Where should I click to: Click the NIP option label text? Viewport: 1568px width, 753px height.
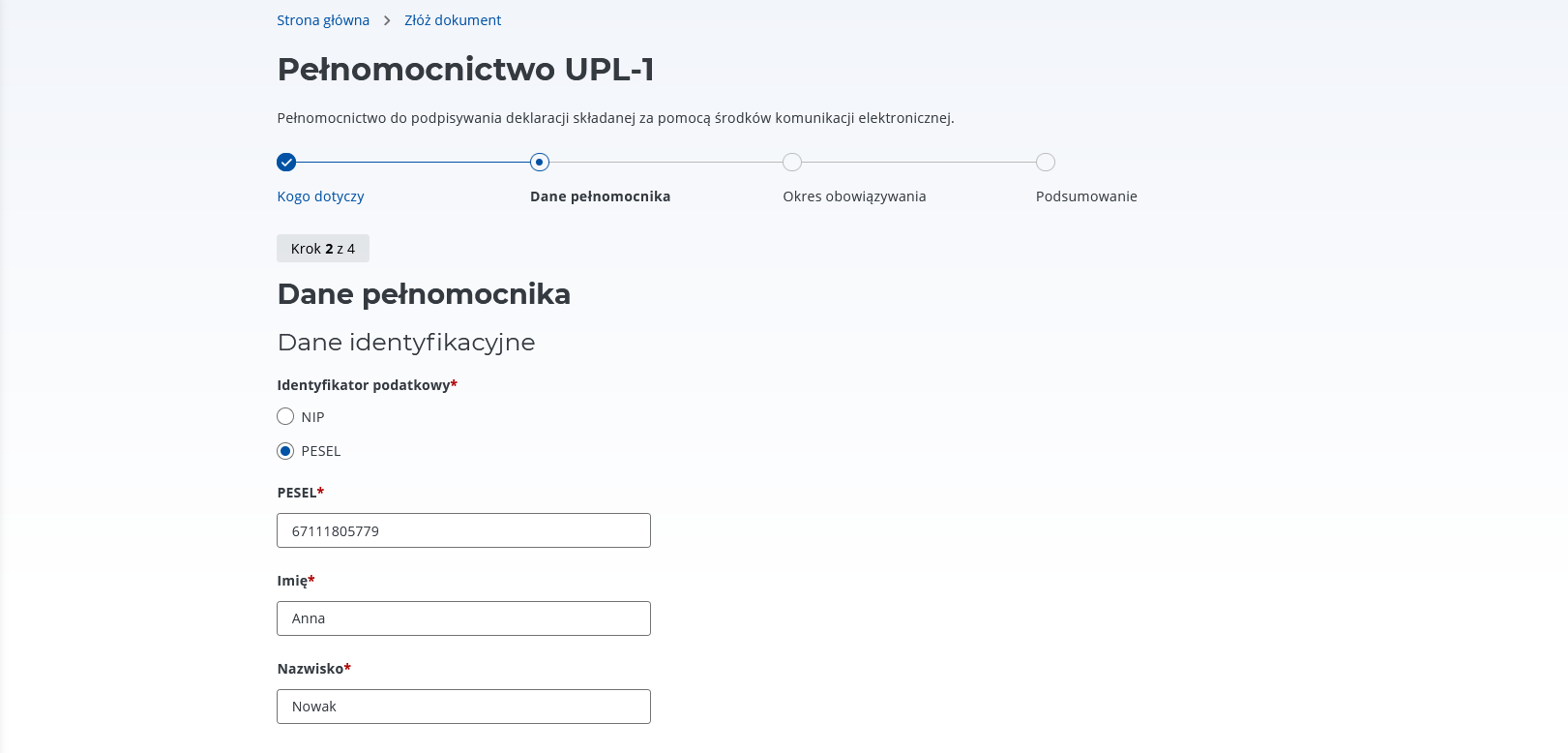point(312,417)
